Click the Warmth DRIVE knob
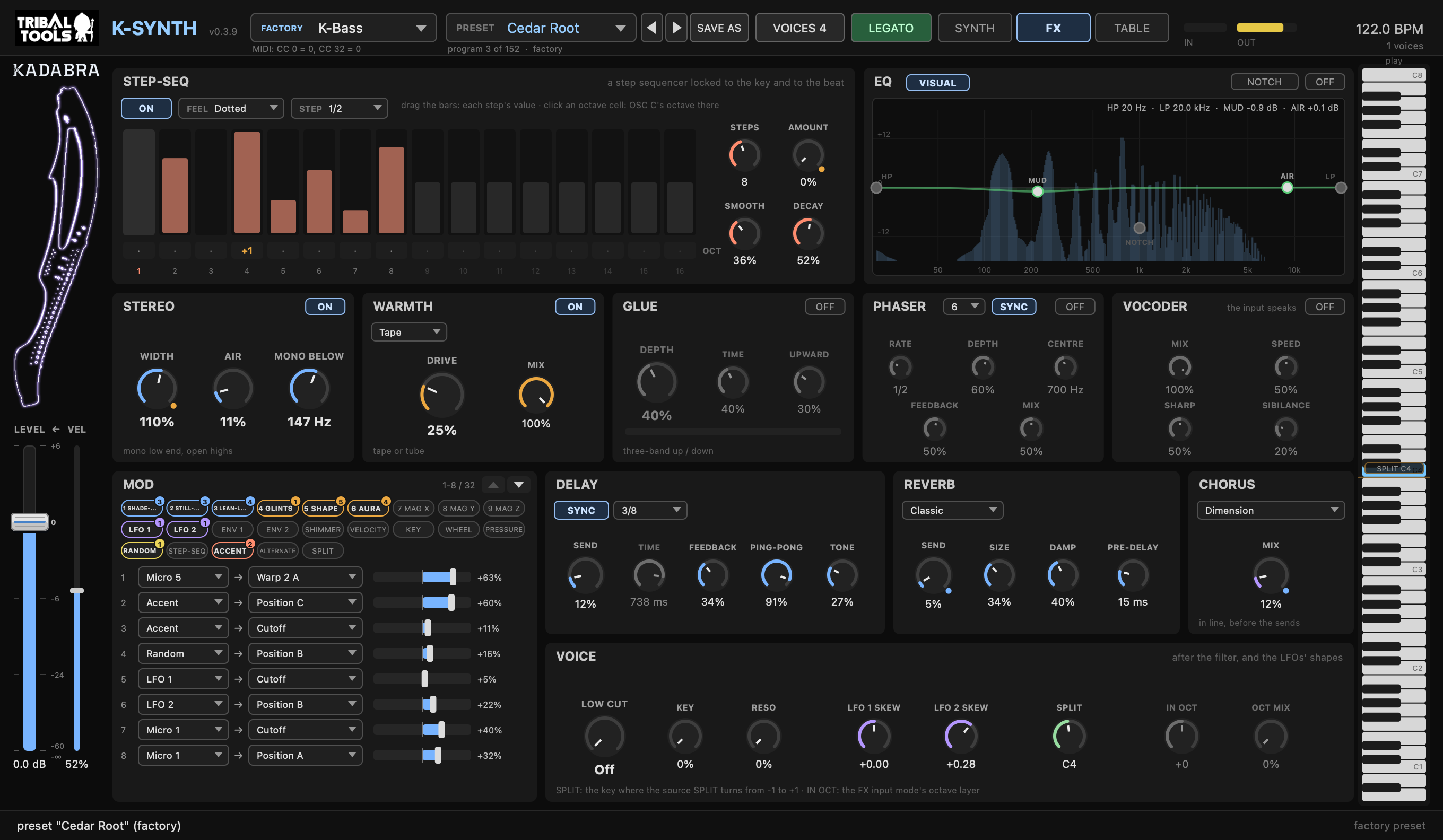Viewport: 1443px width, 840px height. pos(441,395)
